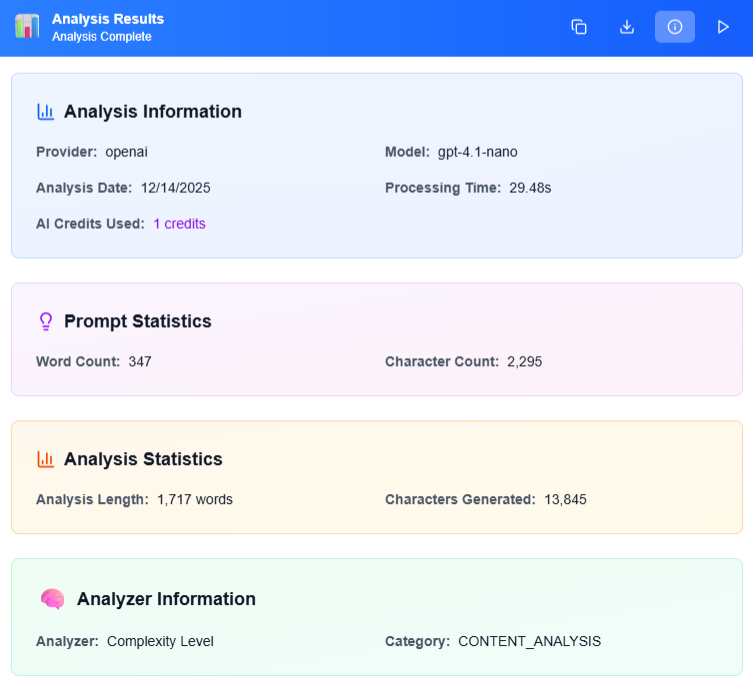753x686 pixels.
Task: Click the provider value 'openai'
Action: (x=126, y=152)
